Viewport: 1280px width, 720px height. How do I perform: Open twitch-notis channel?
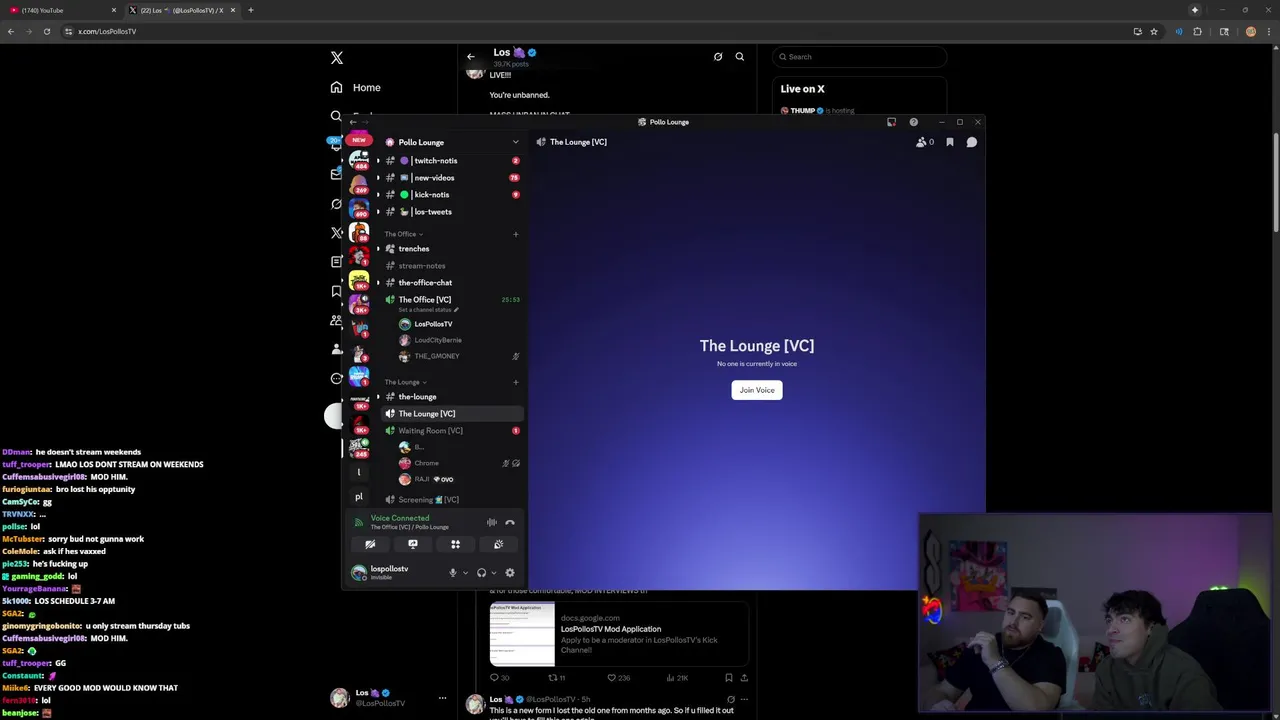click(x=452, y=161)
